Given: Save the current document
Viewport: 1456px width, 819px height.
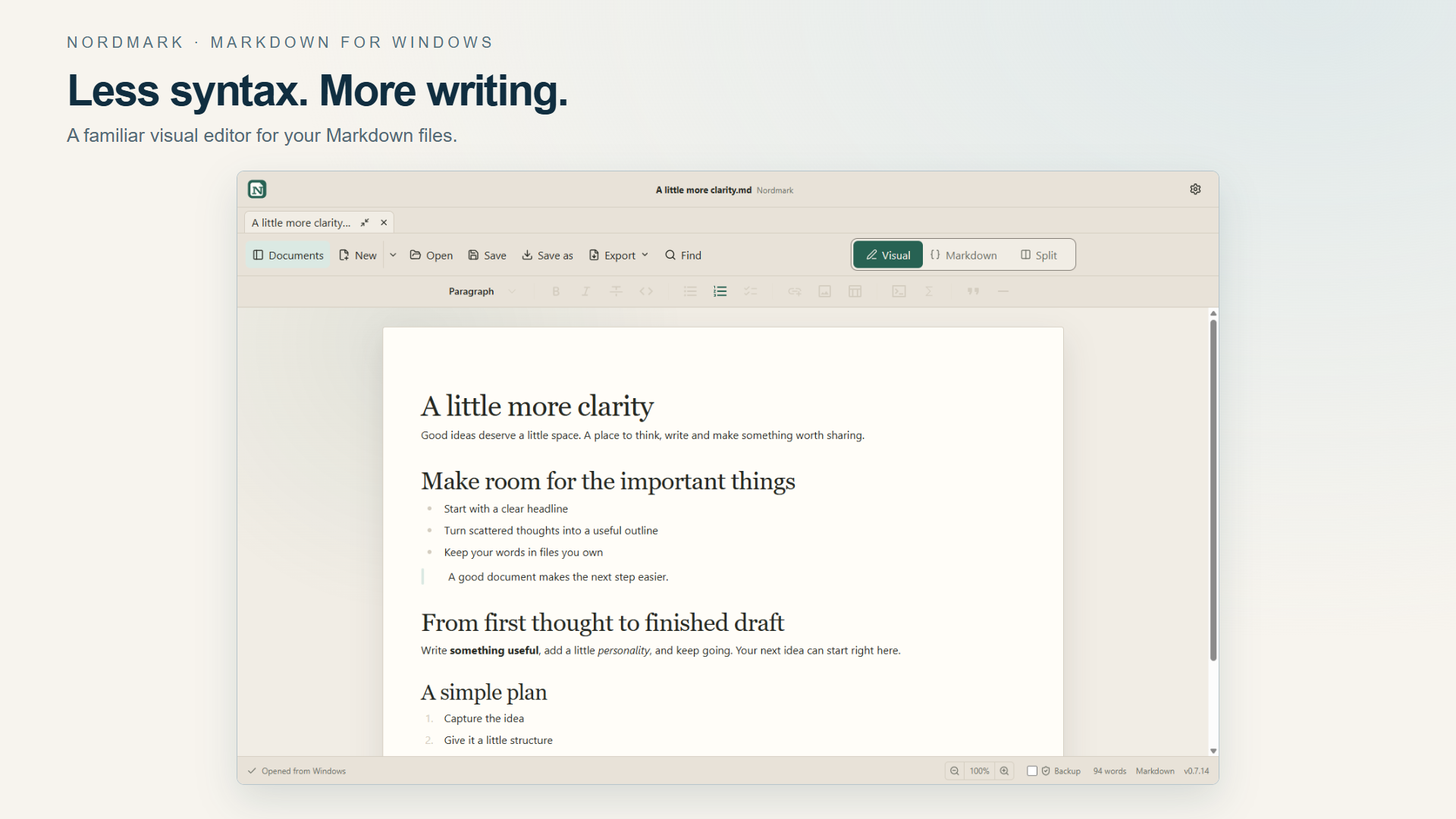Looking at the screenshot, I should click(x=487, y=256).
